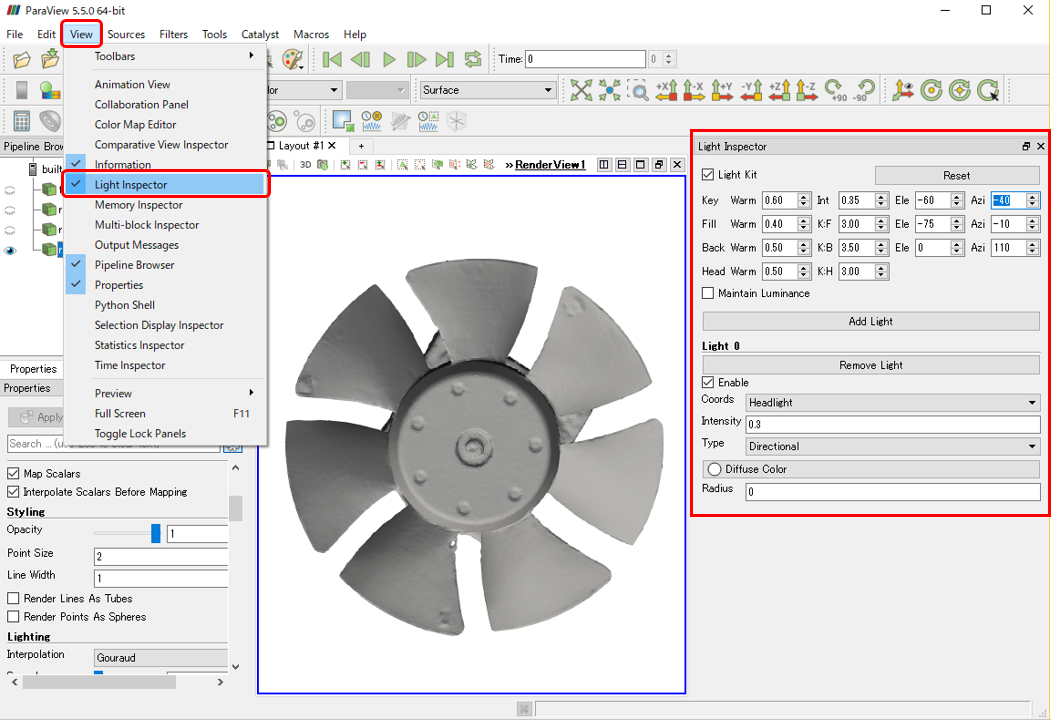The width and height of the screenshot is (1051, 720).
Task: Uncheck the Light Kit checkbox
Action: pos(708,175)
